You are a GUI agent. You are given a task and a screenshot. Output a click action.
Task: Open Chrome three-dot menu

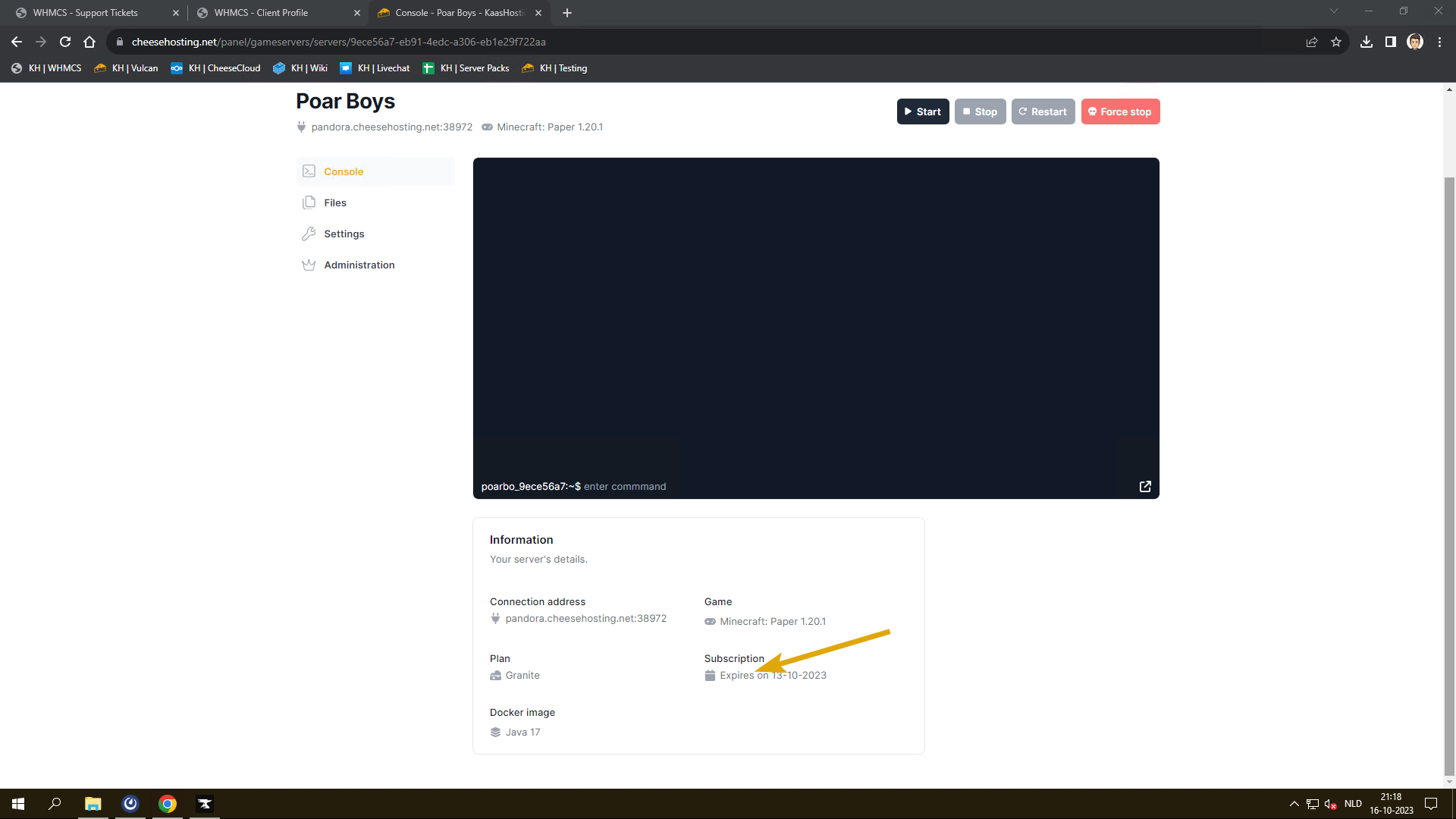click(x=1439, y=42)
